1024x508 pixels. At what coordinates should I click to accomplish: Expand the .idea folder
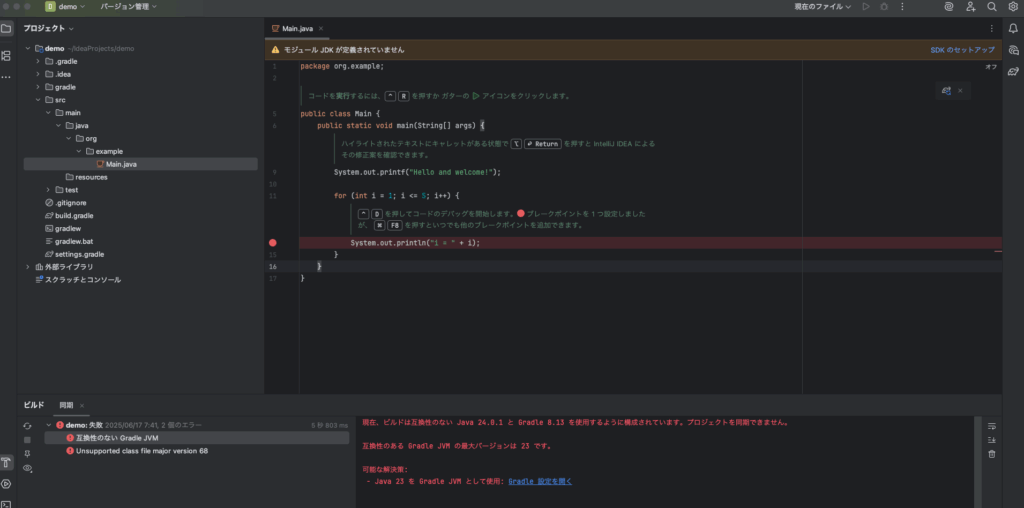coord(39,74)
